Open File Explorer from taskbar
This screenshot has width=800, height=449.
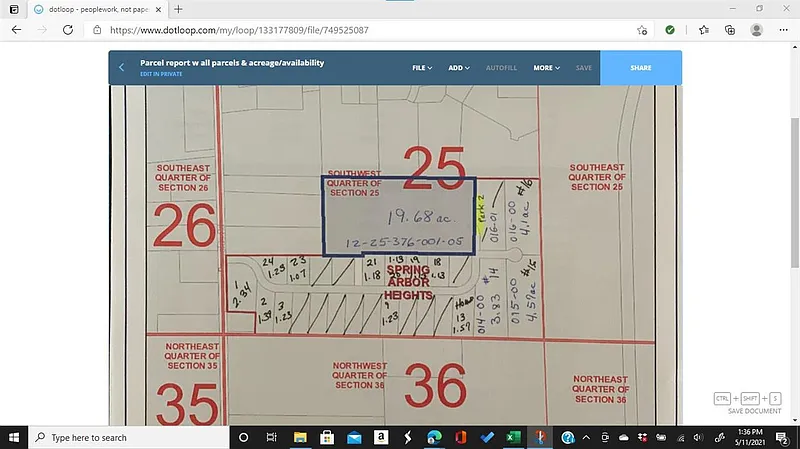(300, 437)
